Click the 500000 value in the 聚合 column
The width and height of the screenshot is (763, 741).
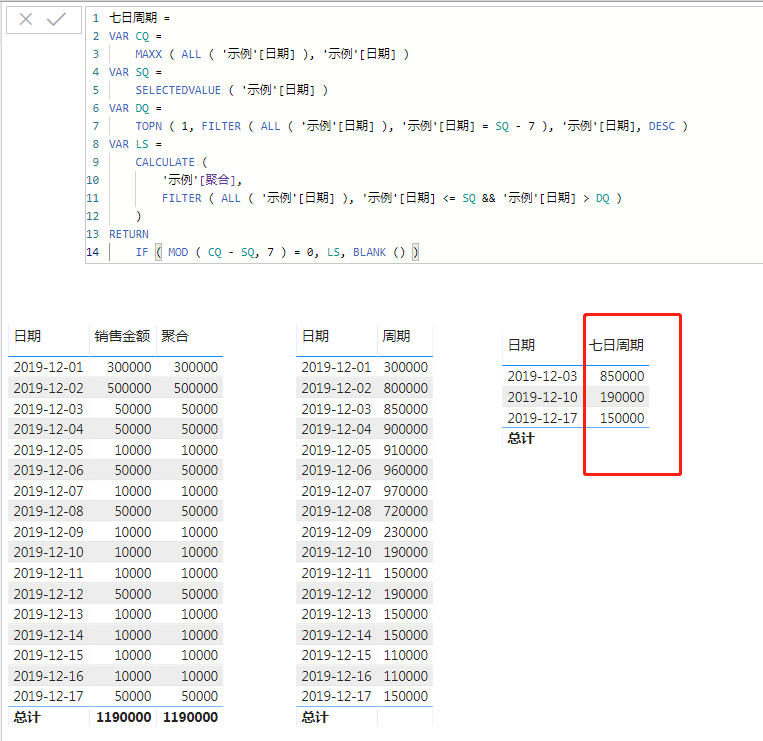(x=196, y=388)
